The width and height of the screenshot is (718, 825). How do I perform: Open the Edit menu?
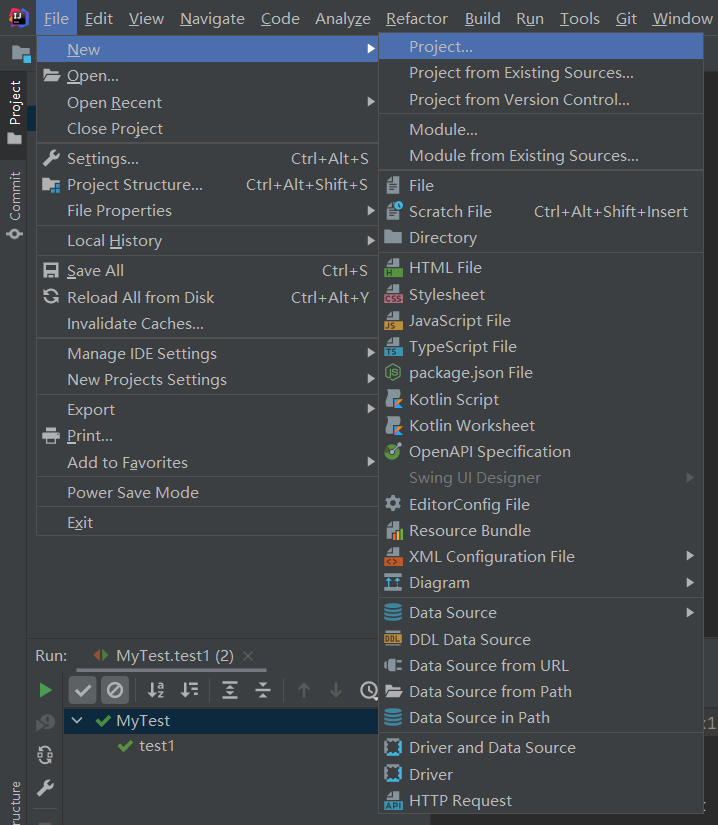98,18
